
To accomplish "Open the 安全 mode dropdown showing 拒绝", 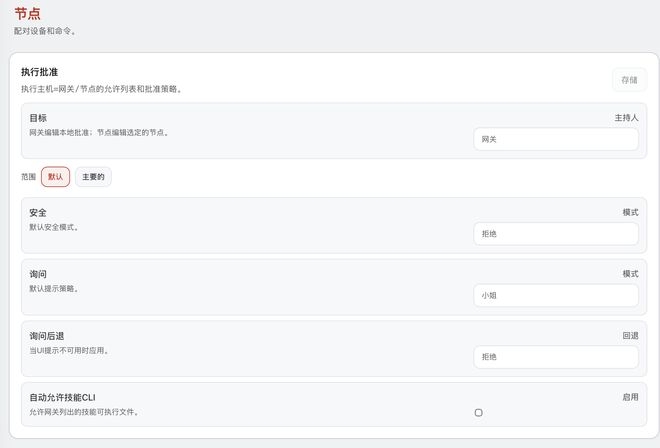I will point(556,234).
